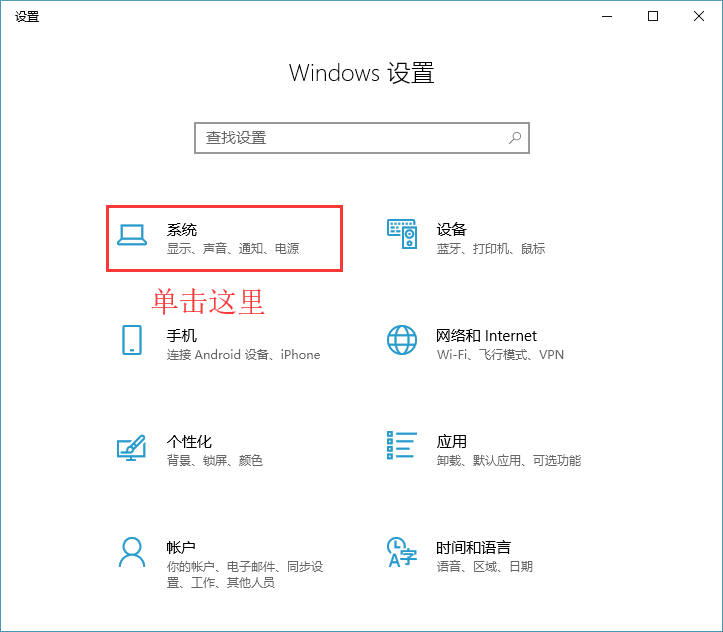Open 时间和语言 settings label
This screenshot has height=632, width=723.
point(474,547)
